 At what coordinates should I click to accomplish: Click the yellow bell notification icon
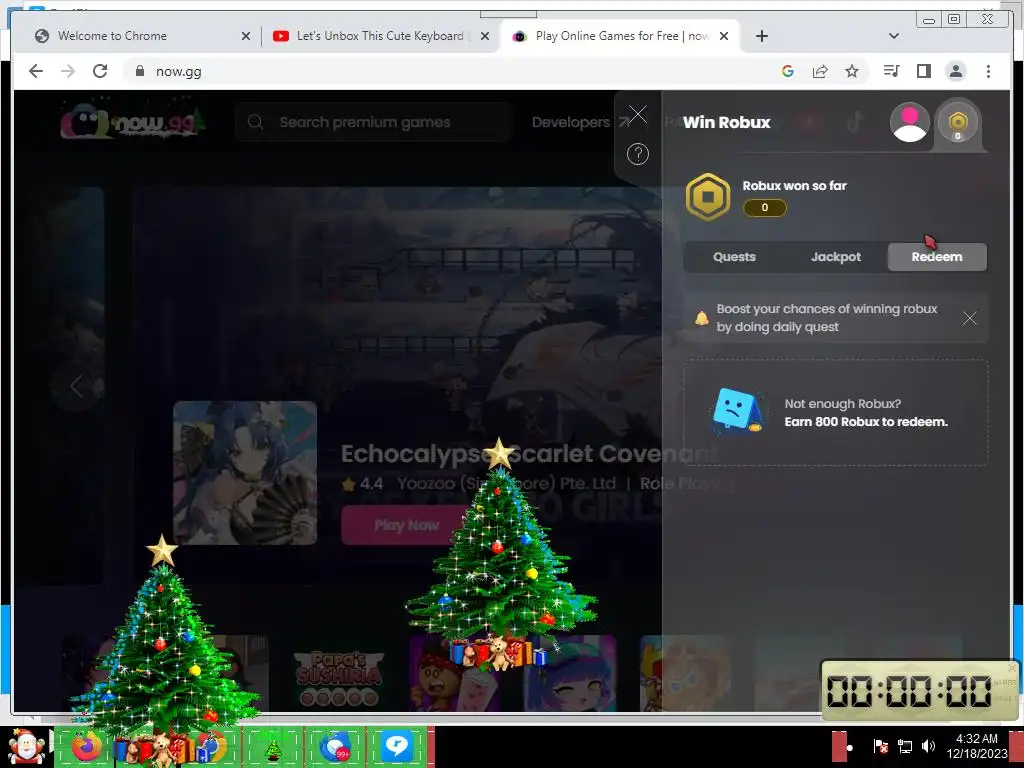[x=701, y=318]
